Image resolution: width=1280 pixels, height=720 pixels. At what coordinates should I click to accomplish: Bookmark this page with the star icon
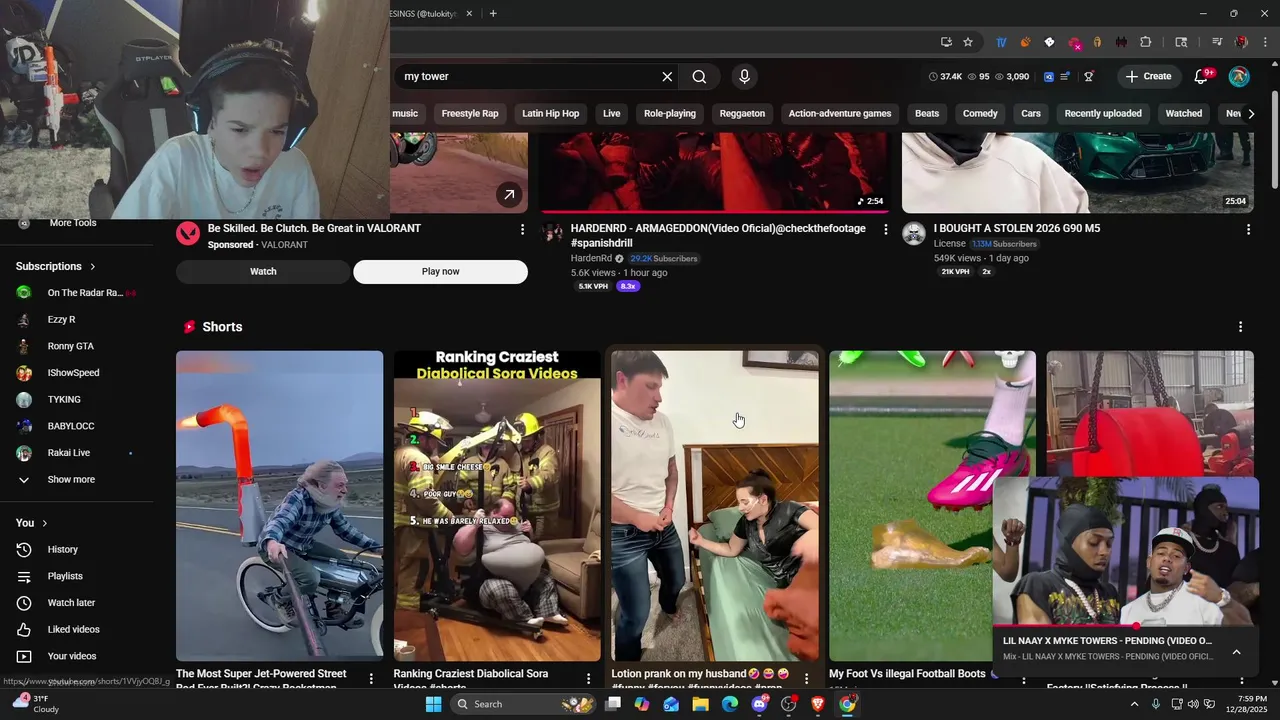(x=968, y=42)
